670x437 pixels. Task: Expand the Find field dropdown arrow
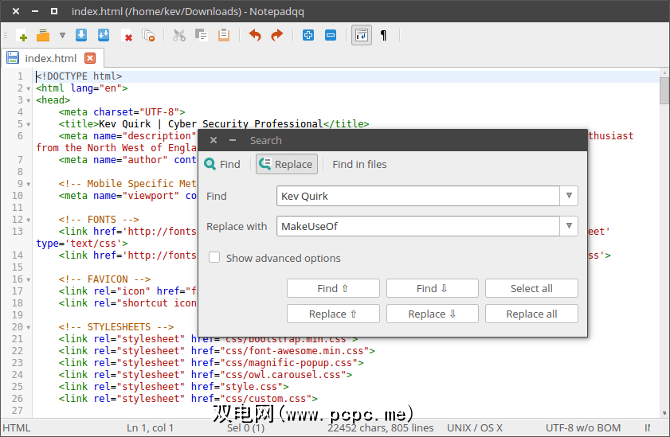[569, 196]
